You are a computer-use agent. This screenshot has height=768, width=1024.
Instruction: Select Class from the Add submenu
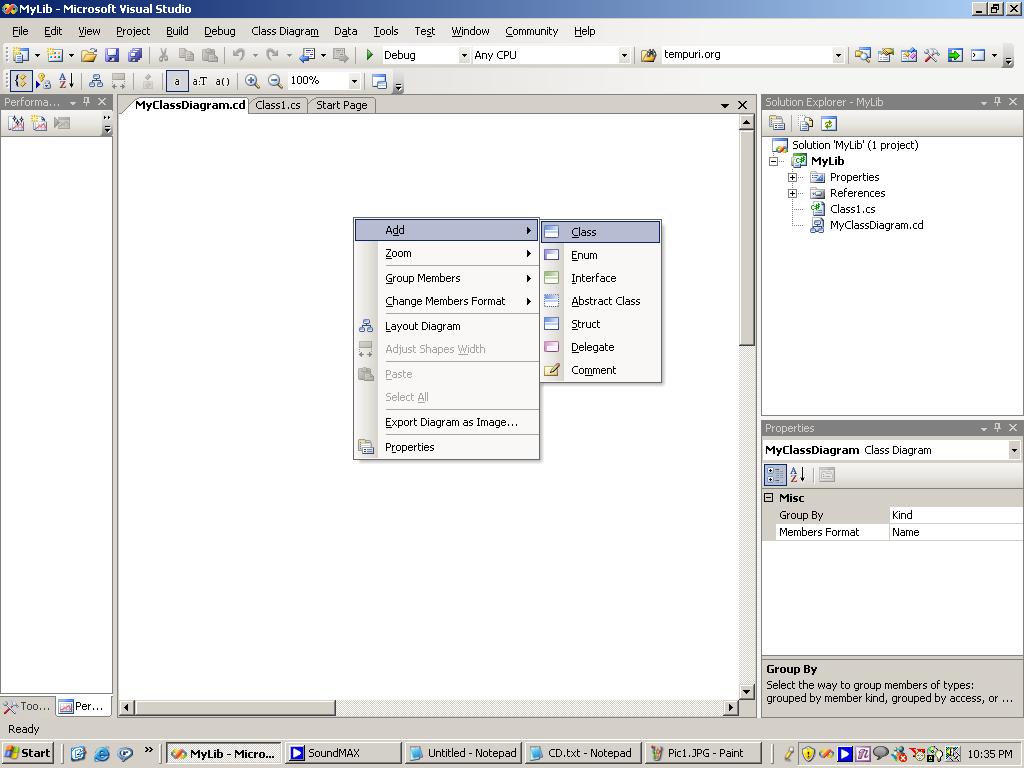(601, 232)
